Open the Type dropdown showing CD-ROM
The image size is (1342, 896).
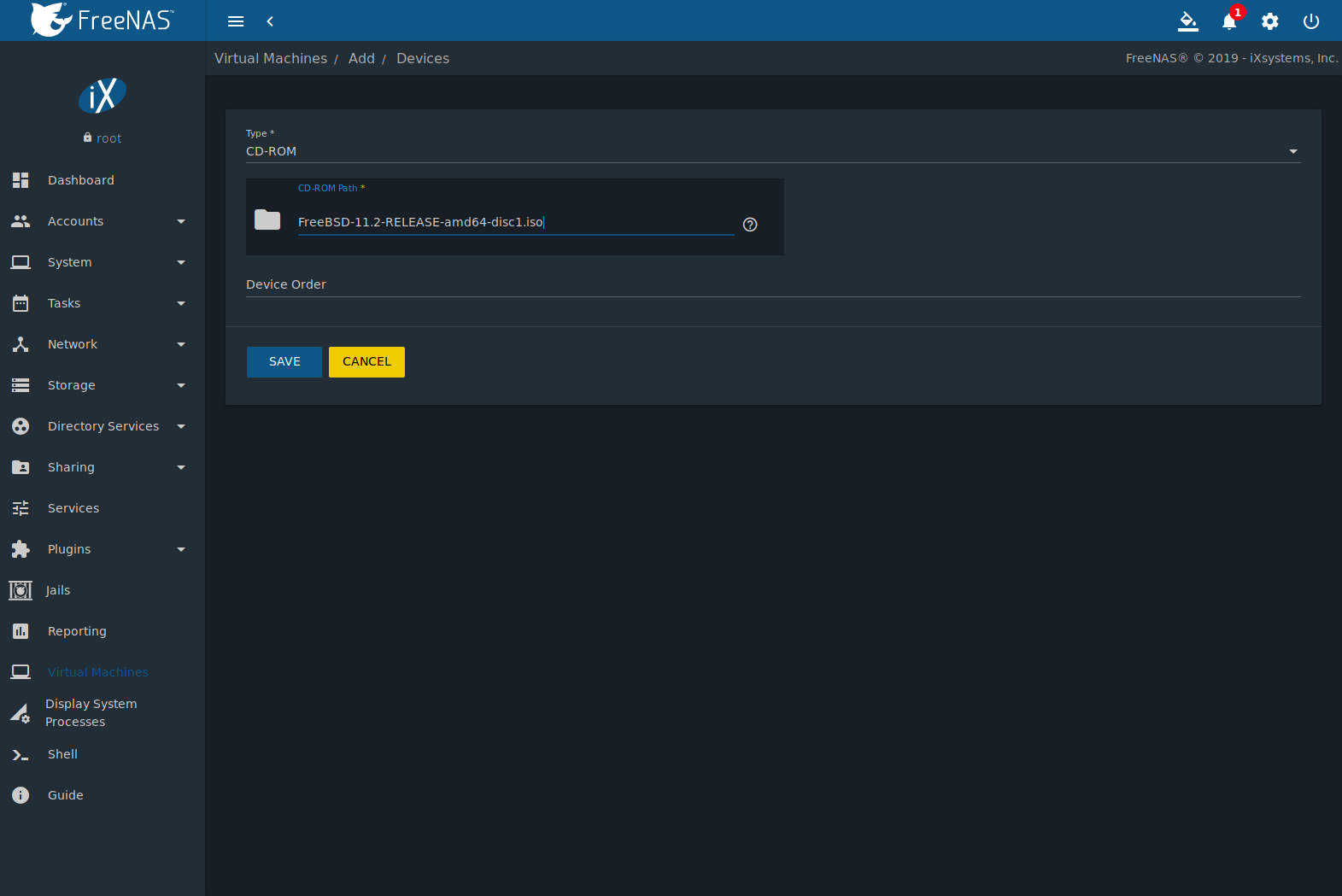[773, 151]
